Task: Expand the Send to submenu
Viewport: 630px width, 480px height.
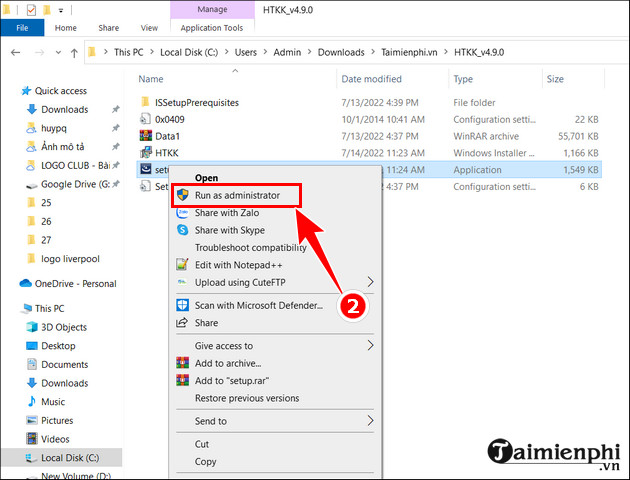Action: (371, 421)
